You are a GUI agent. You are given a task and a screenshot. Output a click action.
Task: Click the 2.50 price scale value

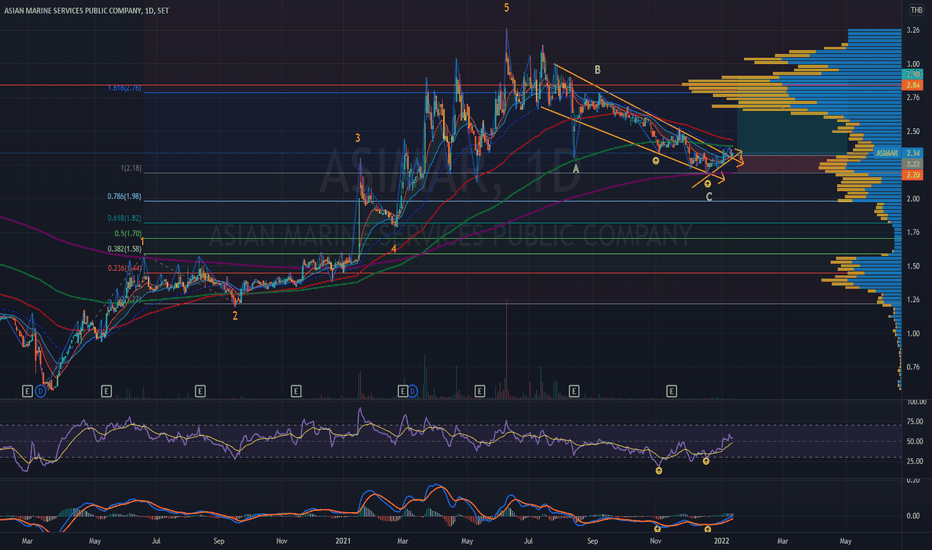tap(913, 131)
